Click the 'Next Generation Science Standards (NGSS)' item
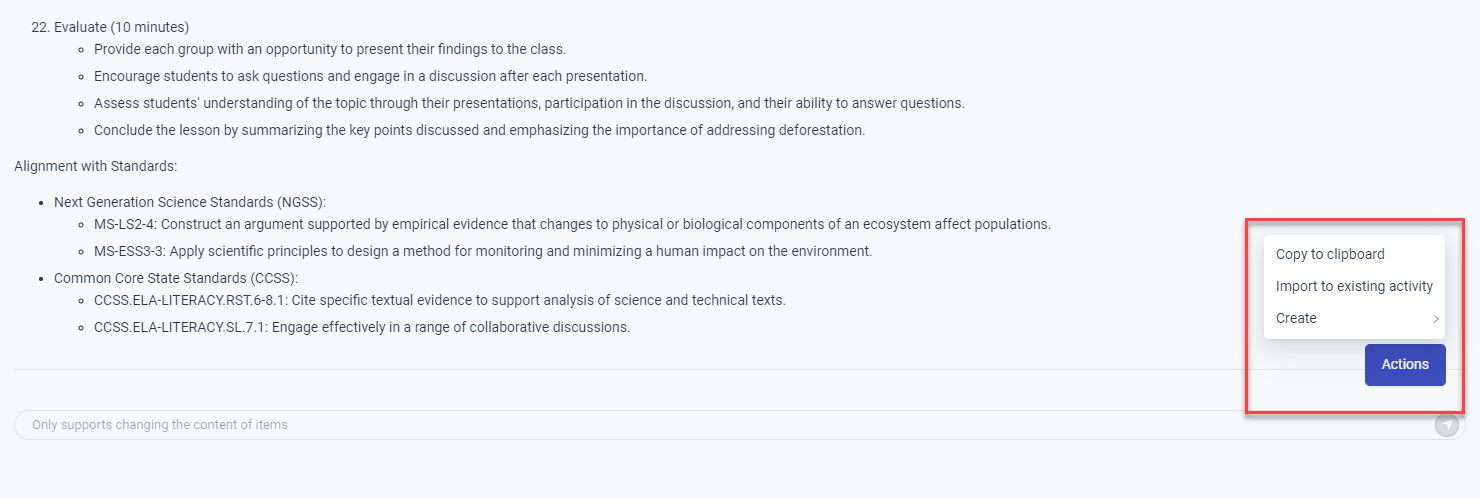Image resolution: width=1480 pixels, height=498 pixels. point(190,202)
